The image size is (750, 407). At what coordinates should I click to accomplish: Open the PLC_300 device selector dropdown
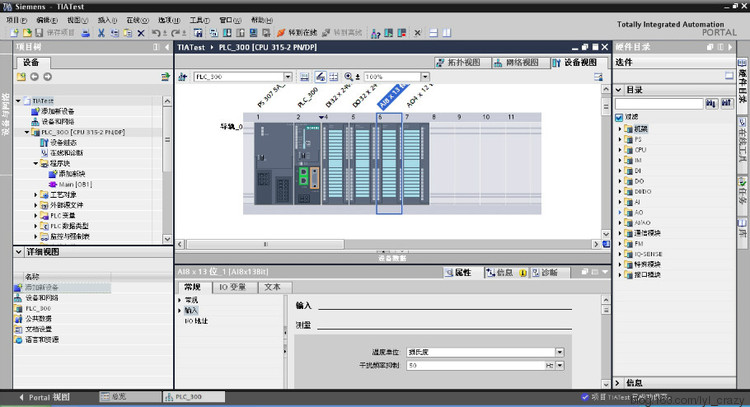pyautogui.click(x=287, y=76)
